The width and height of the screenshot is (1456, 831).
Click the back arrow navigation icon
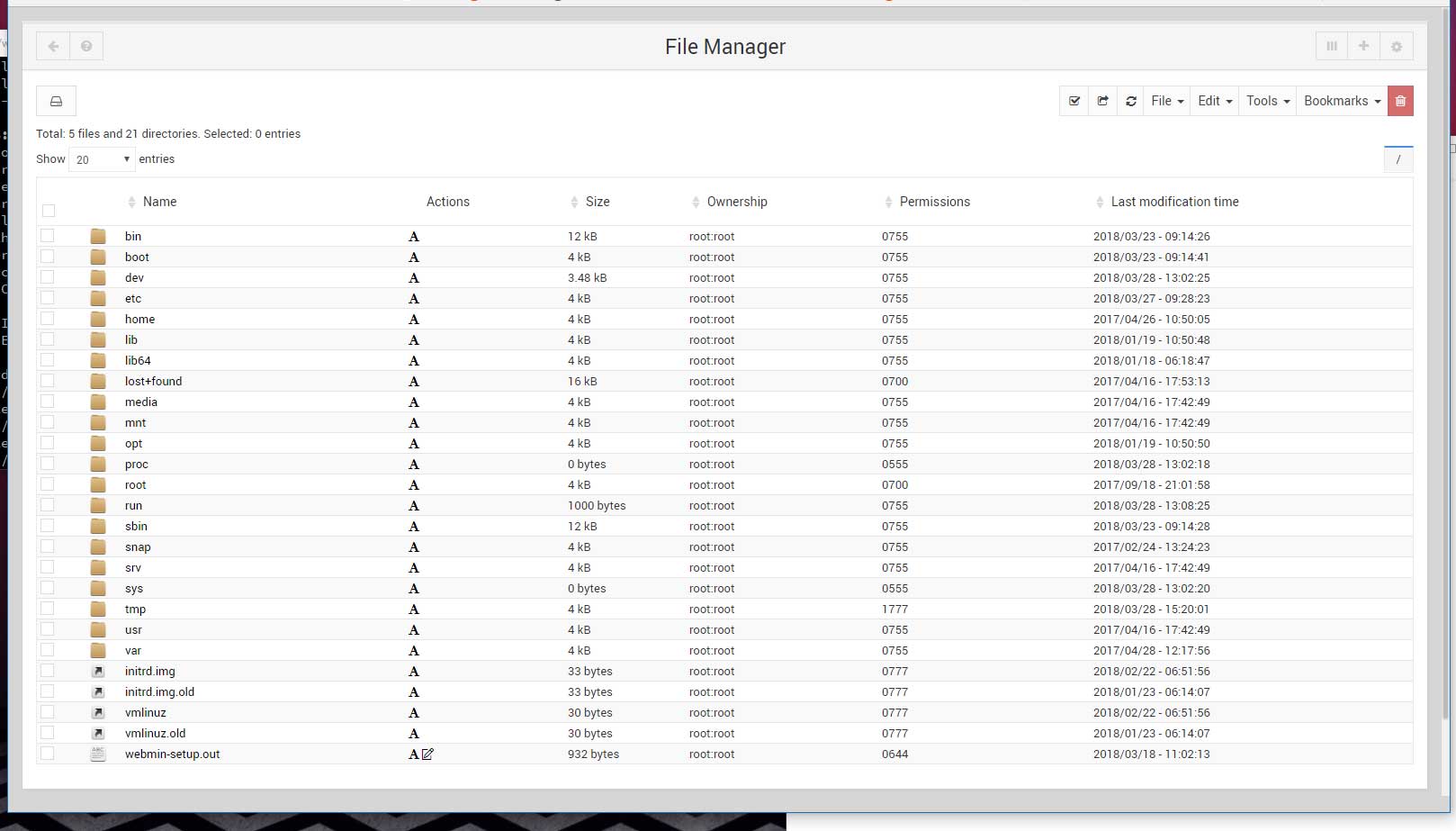pyautogui.click(x=52, y=46)
